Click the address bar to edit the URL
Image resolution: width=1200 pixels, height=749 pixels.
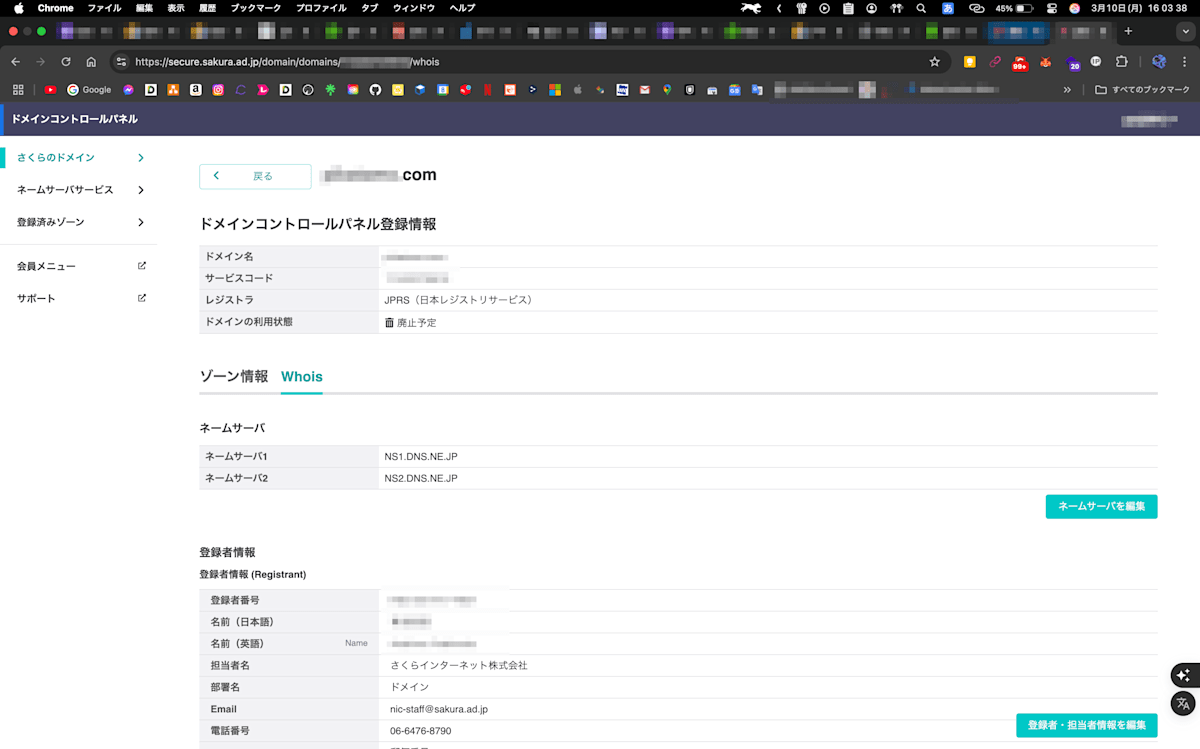[500, 61]
